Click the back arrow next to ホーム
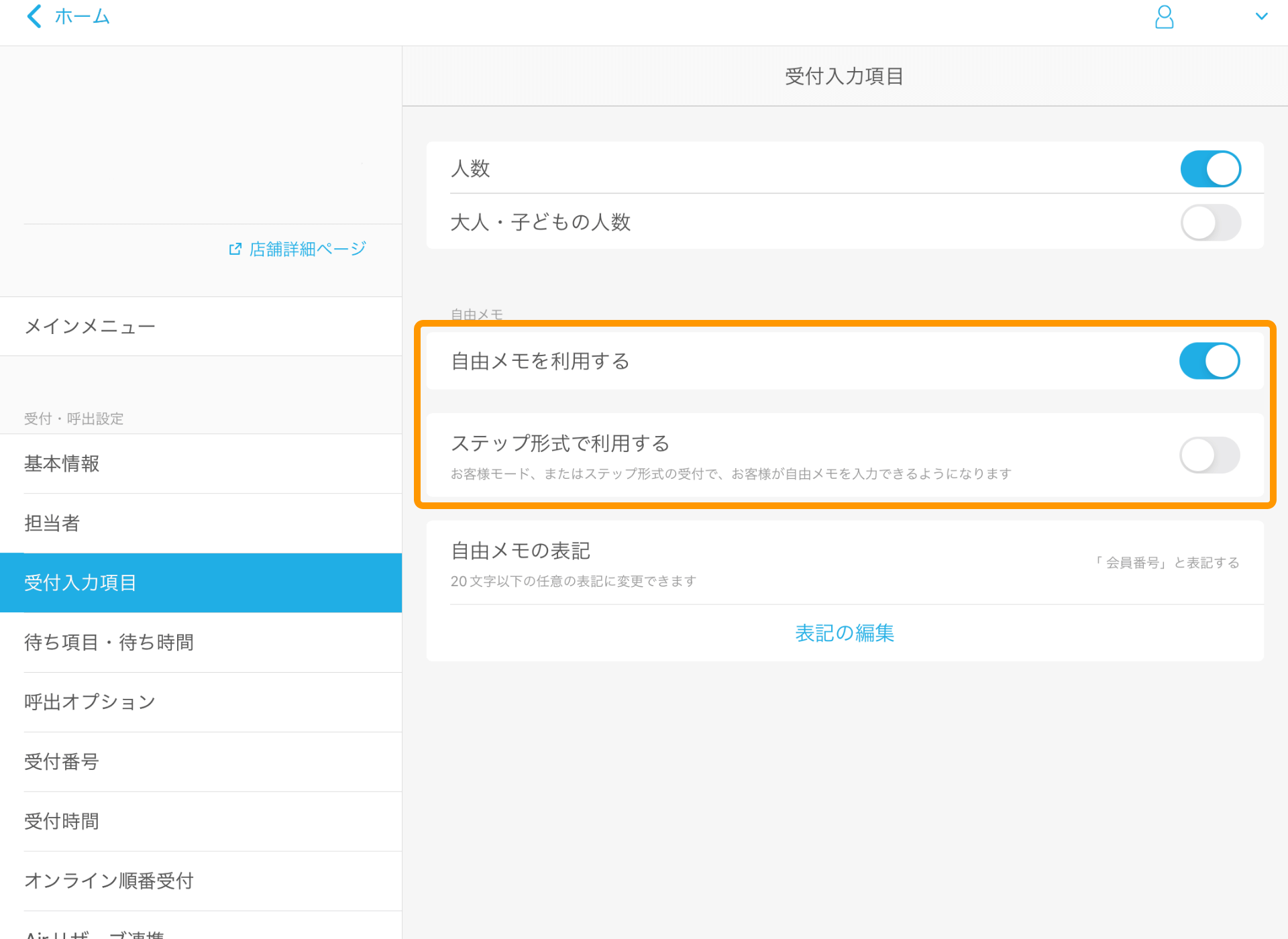The height and width of the screenshot is (939, 1288). point(33,17)
